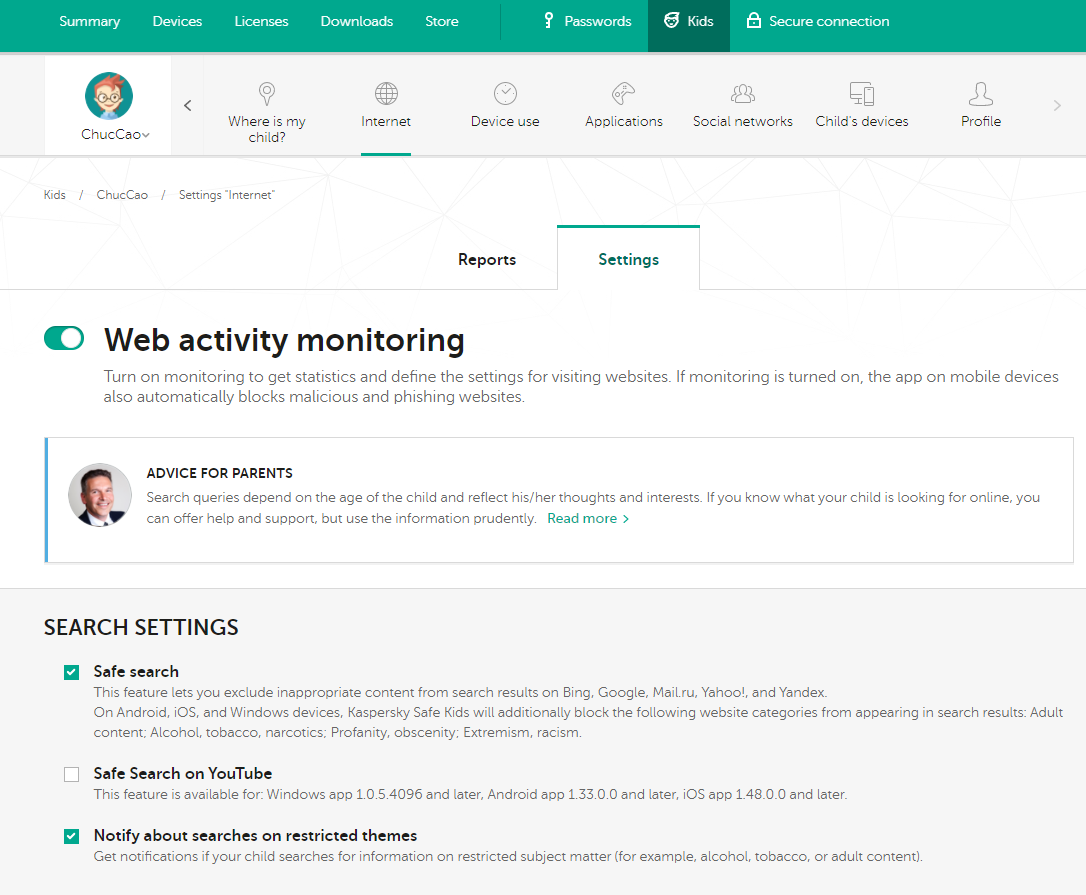Open the Applications gamepad icon

point(624,94)
